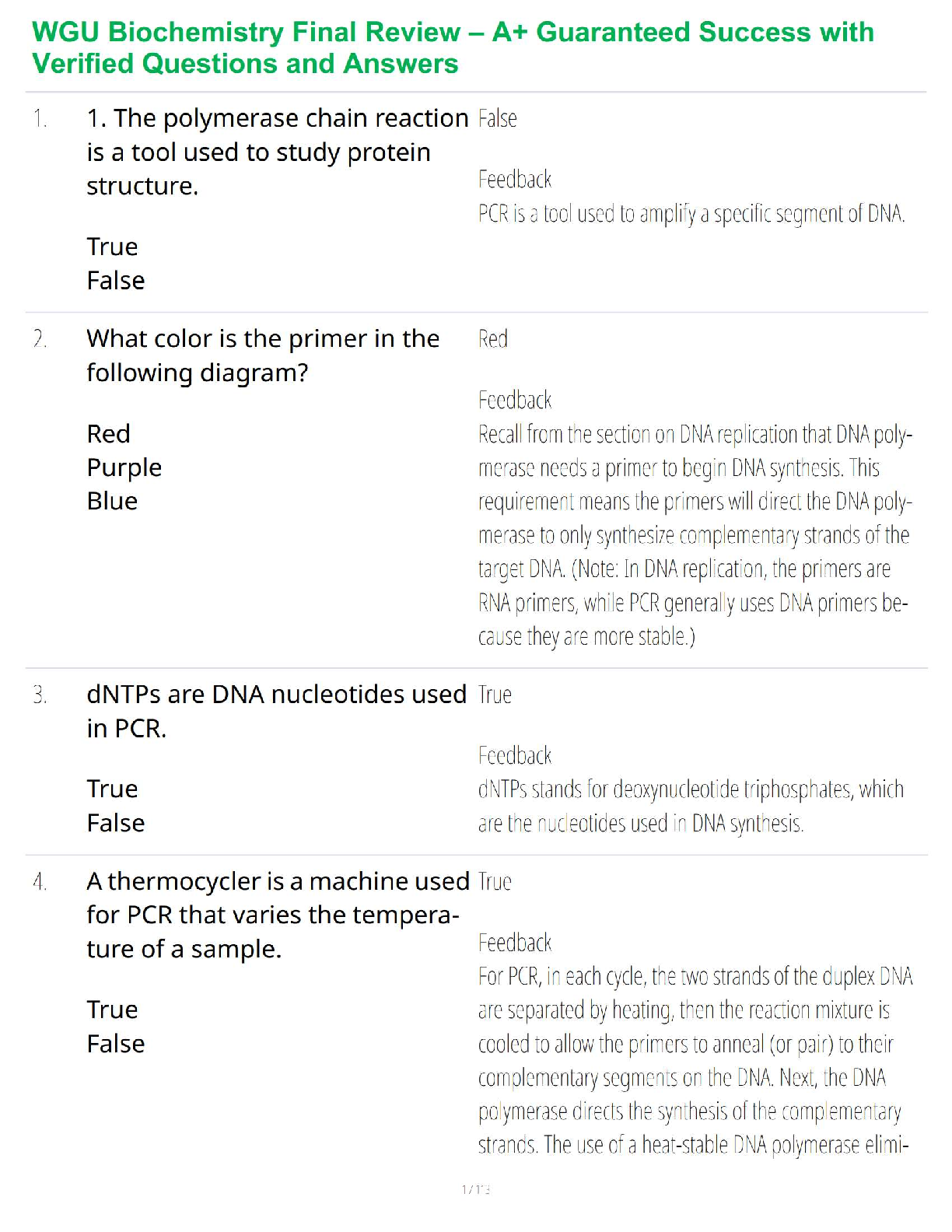Screen dimensions: 952x1232
Task: Choose the "Blue" answer option
Action: click(x=112, y=501)
